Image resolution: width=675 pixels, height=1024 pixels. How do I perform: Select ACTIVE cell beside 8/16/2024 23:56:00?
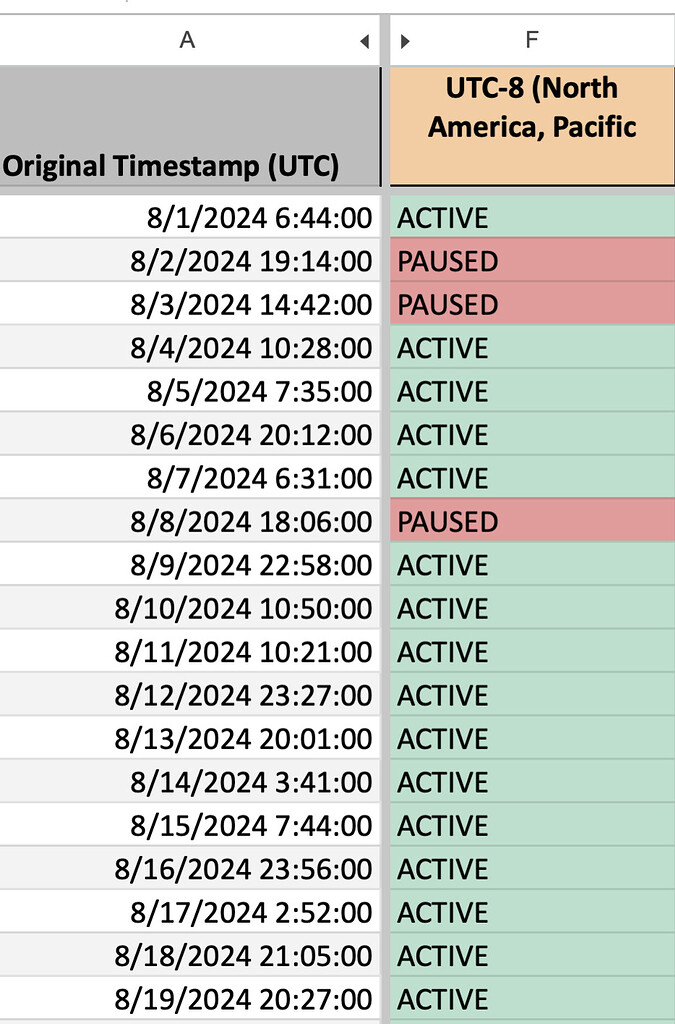tap(532, 869)
